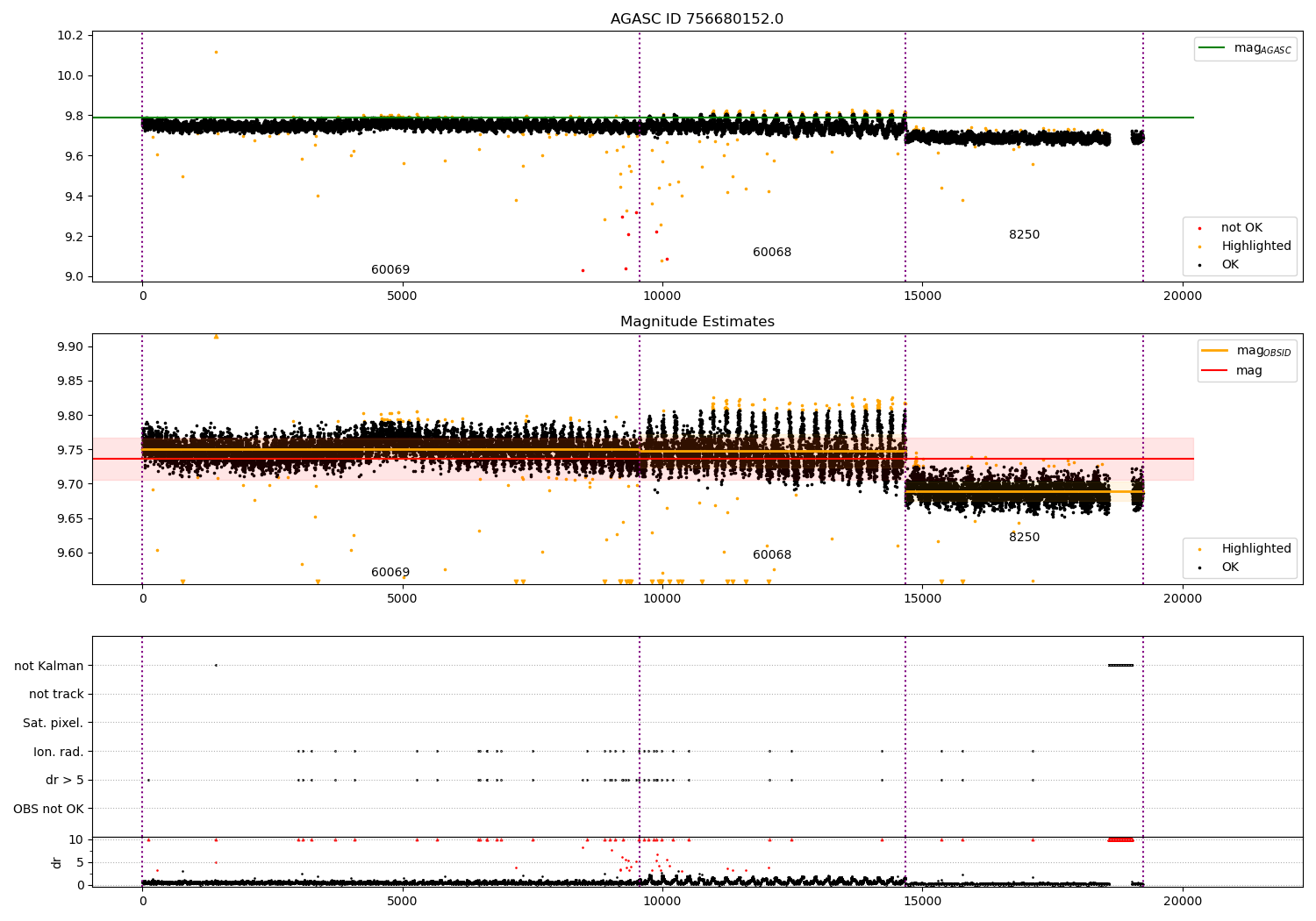
Task: Click the "Magnitude Estimates" subplot title
Action: [697, 322]
